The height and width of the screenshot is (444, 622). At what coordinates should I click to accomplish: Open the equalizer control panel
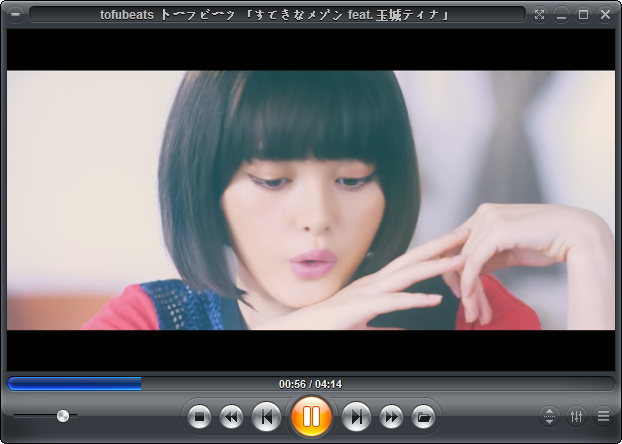coord(577,416)
